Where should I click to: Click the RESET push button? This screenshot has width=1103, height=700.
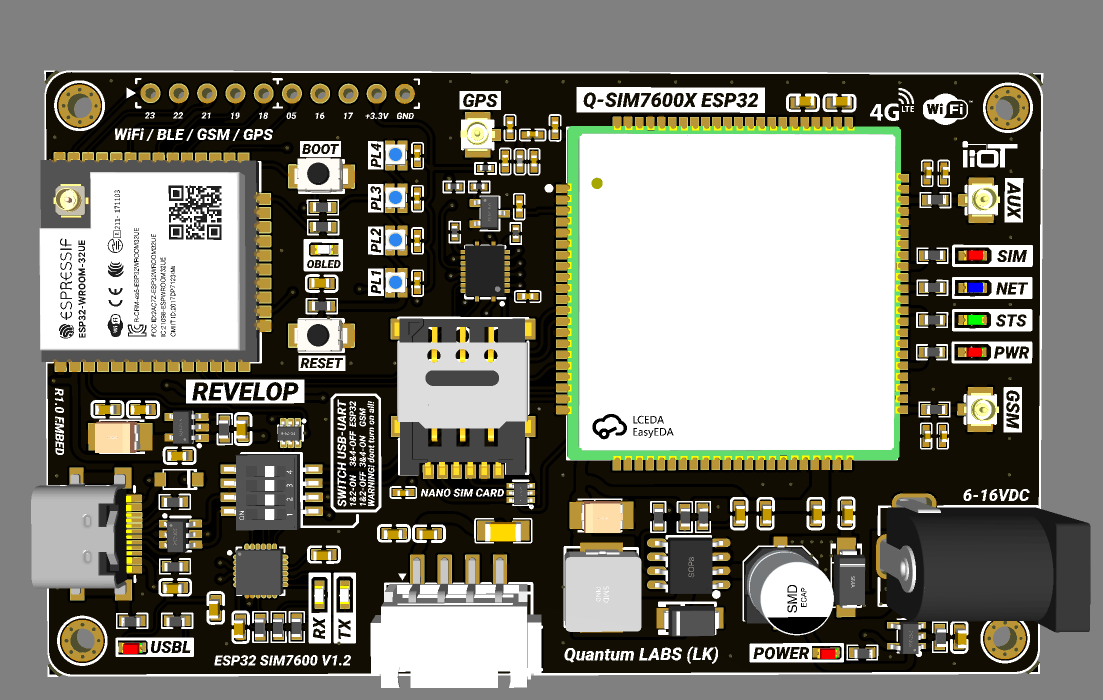(x=319, y=335)
